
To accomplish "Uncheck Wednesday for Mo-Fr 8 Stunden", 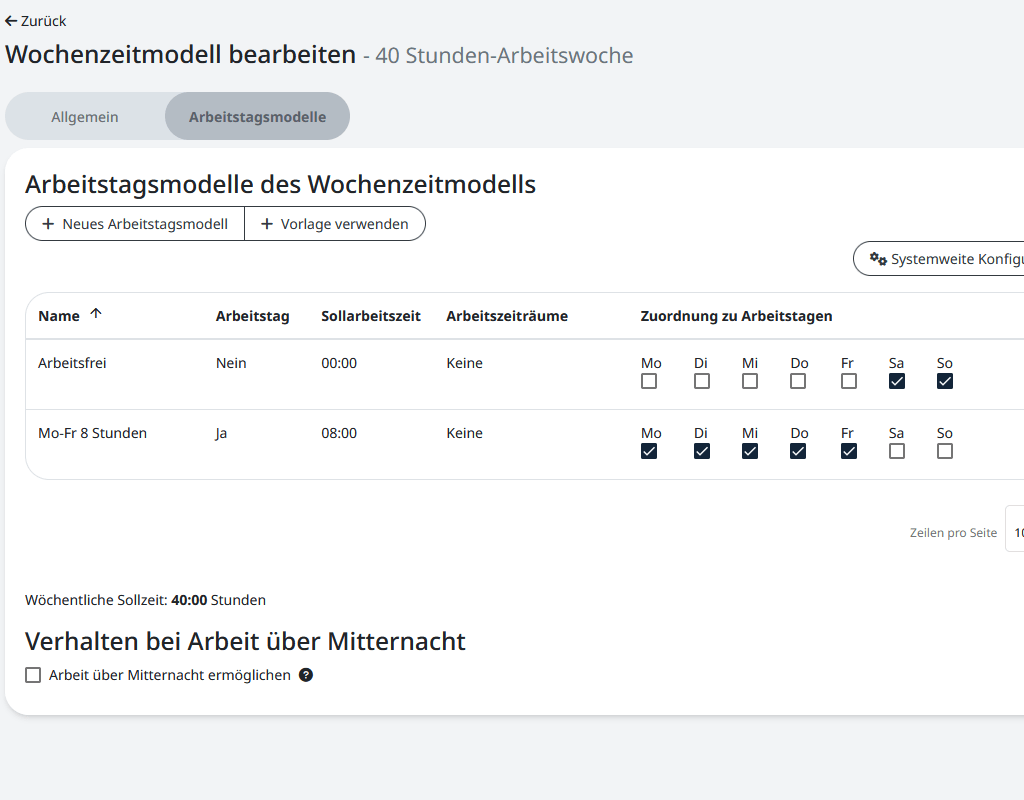I will click(x=750, y=451).
